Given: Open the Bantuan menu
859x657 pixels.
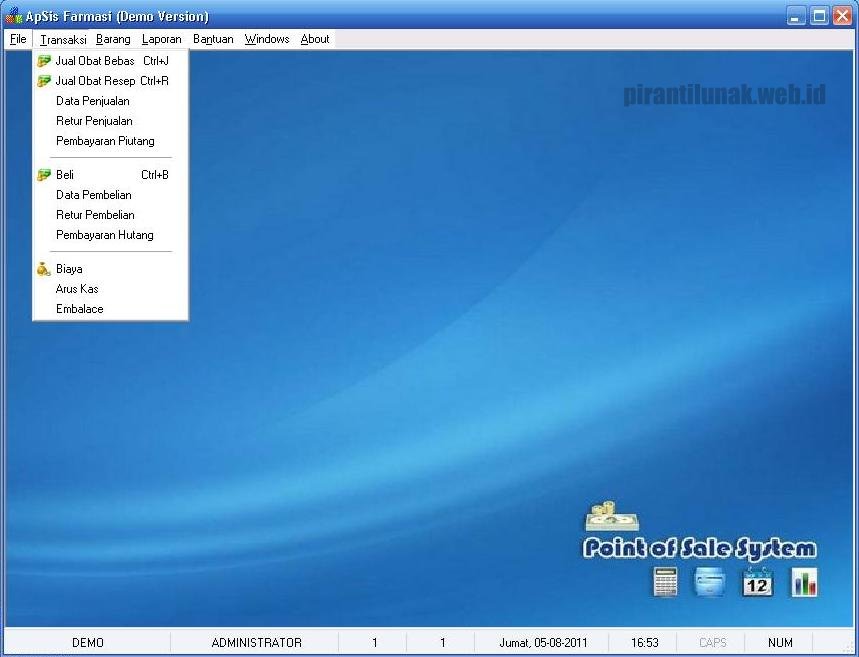Looking at the screenshot, I should [x=213, y=39].
